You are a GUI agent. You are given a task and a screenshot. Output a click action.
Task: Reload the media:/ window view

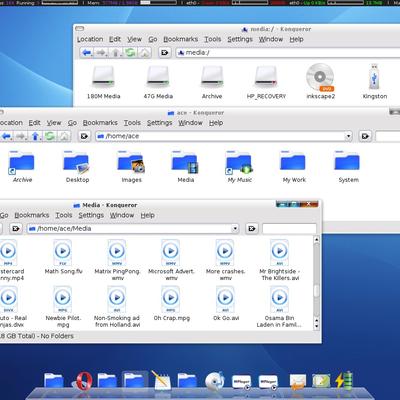point(130,53)
